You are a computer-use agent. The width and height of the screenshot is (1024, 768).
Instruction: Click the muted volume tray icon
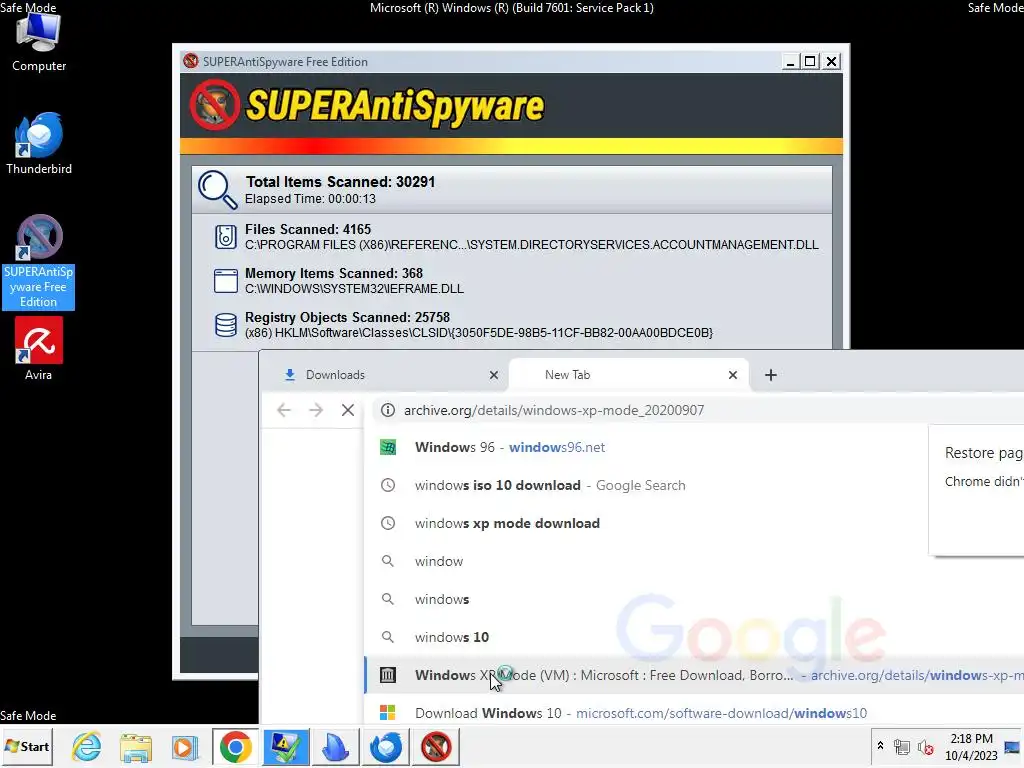tap(925, 746)
